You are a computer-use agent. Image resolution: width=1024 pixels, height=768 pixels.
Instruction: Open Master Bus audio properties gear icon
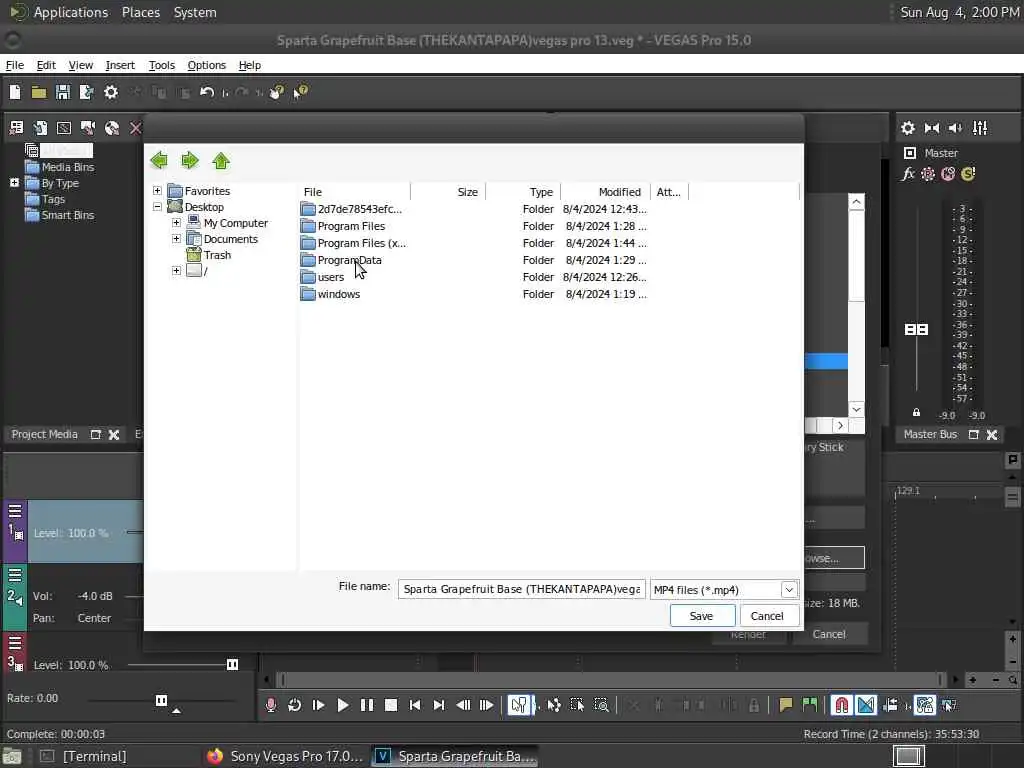[x=908, y=128]
